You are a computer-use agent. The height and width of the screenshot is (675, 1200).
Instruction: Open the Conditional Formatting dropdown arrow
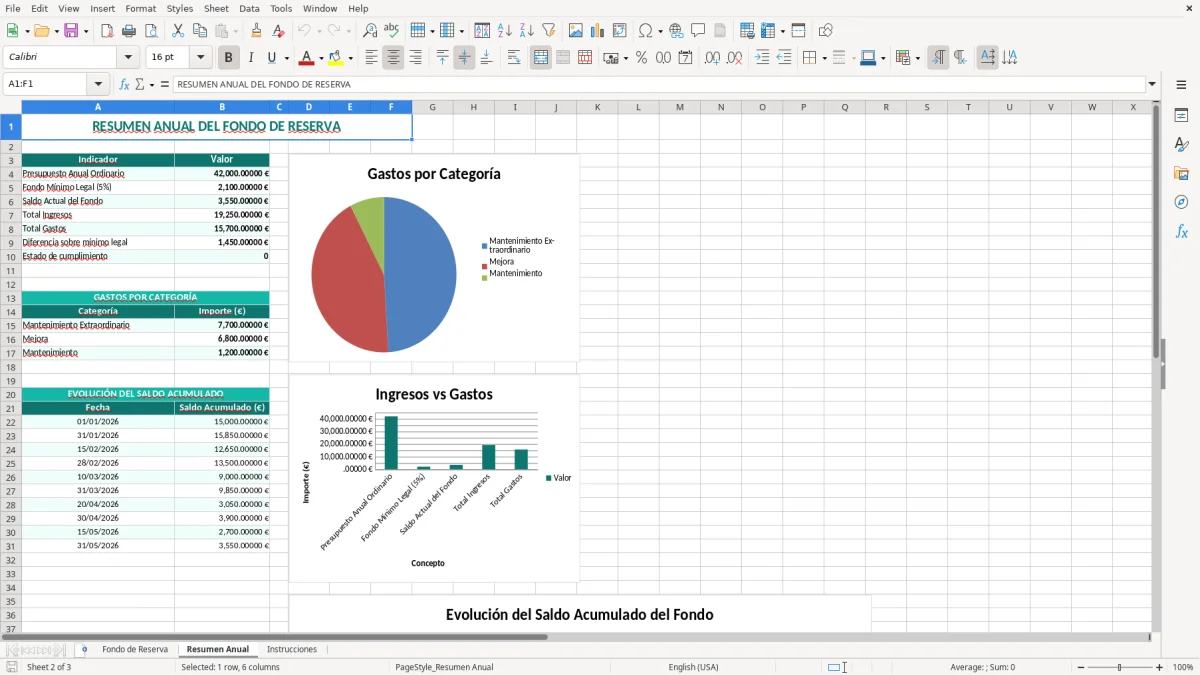coord(917,58)
